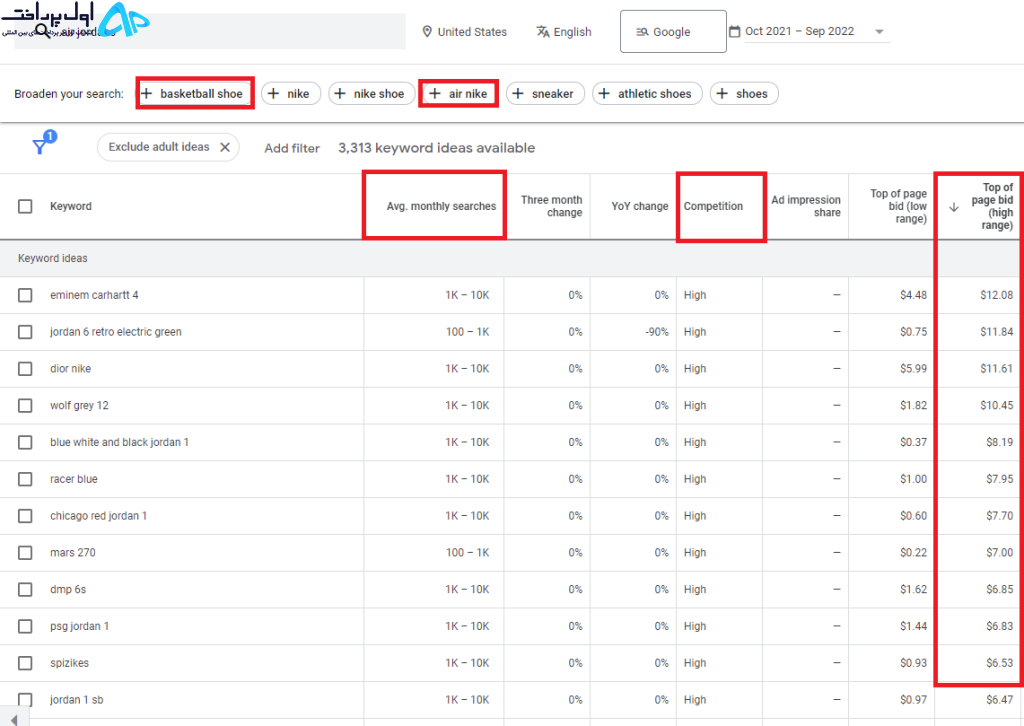Screen dimensions: 1024x726
Task: Open the United States location setting
Action: [465, 31]
